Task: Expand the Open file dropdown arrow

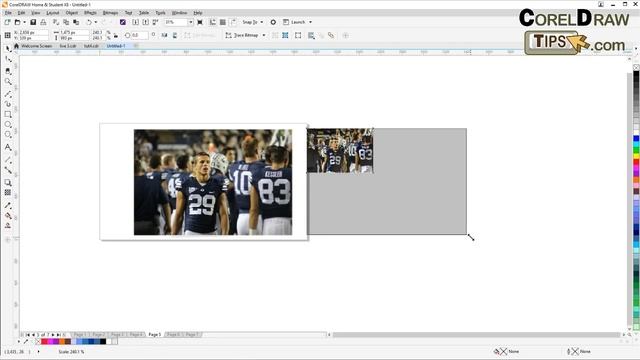Action: click(x=24, y=22)
